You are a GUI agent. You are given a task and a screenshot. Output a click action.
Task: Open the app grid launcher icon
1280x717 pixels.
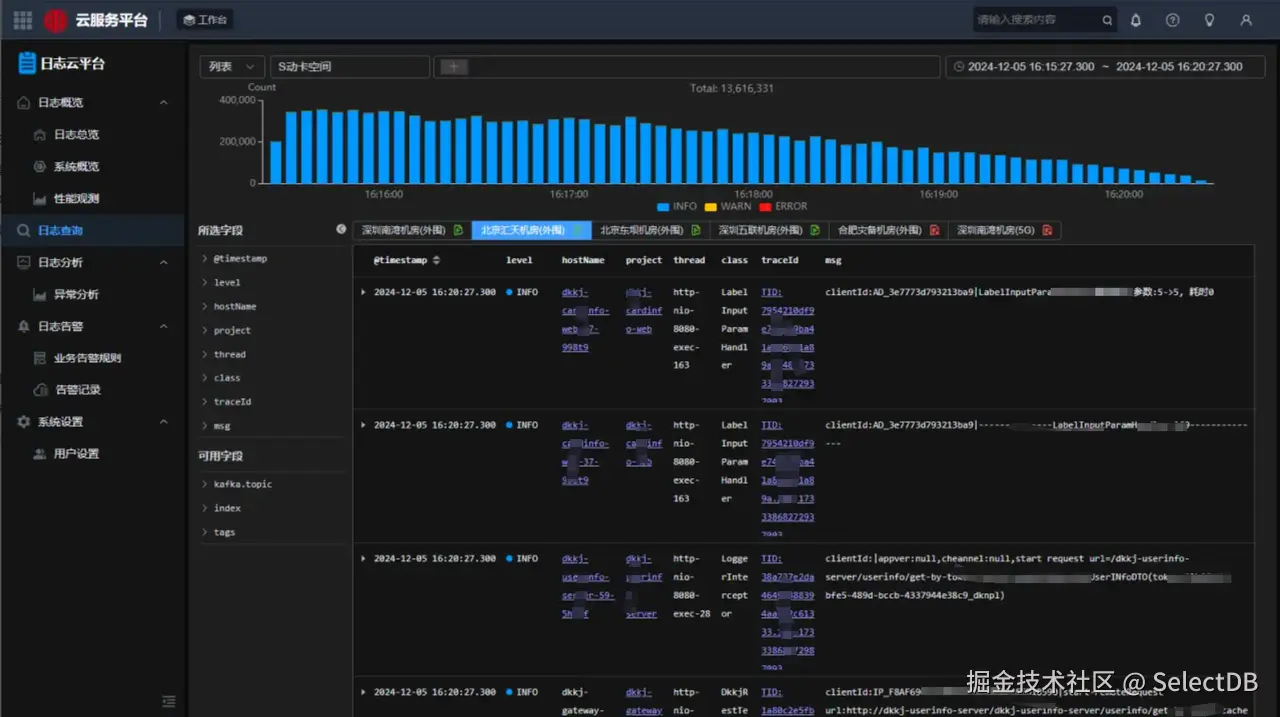click(x=22, y=19)
